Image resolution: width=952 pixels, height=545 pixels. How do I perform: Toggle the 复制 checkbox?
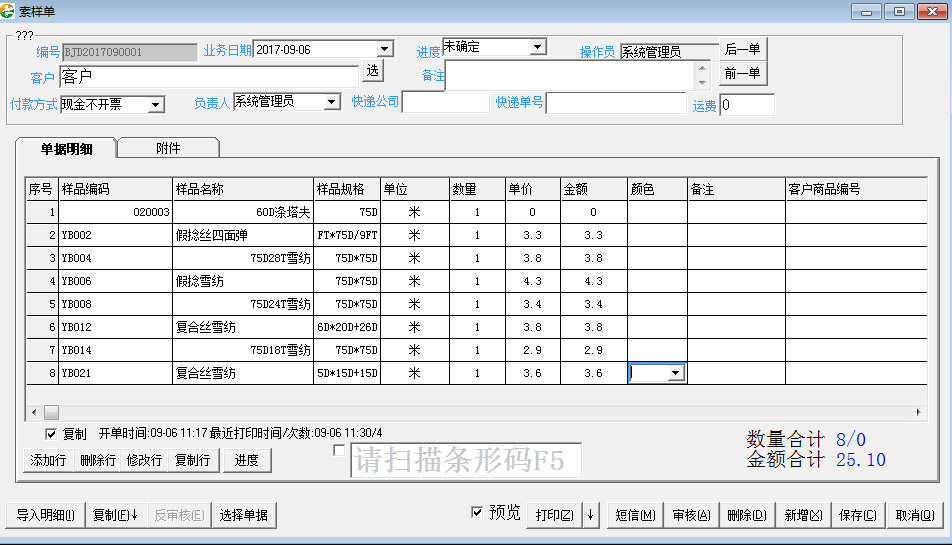tap(51, 434)
